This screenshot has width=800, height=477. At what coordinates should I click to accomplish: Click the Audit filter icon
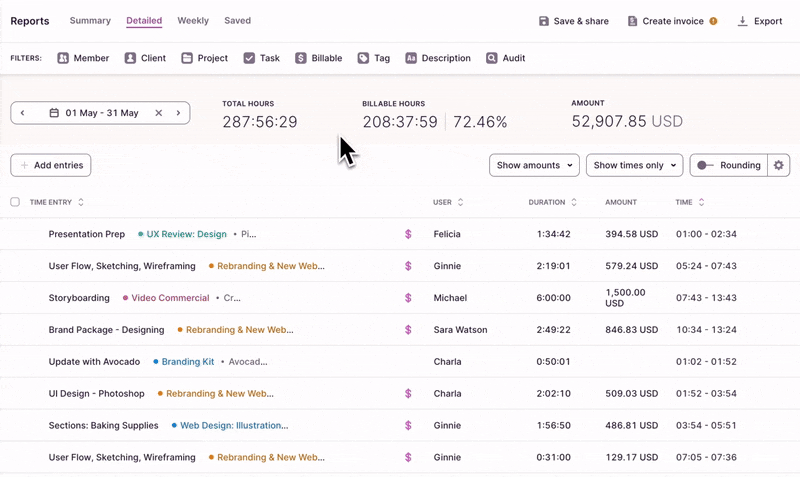click(492, 58)
